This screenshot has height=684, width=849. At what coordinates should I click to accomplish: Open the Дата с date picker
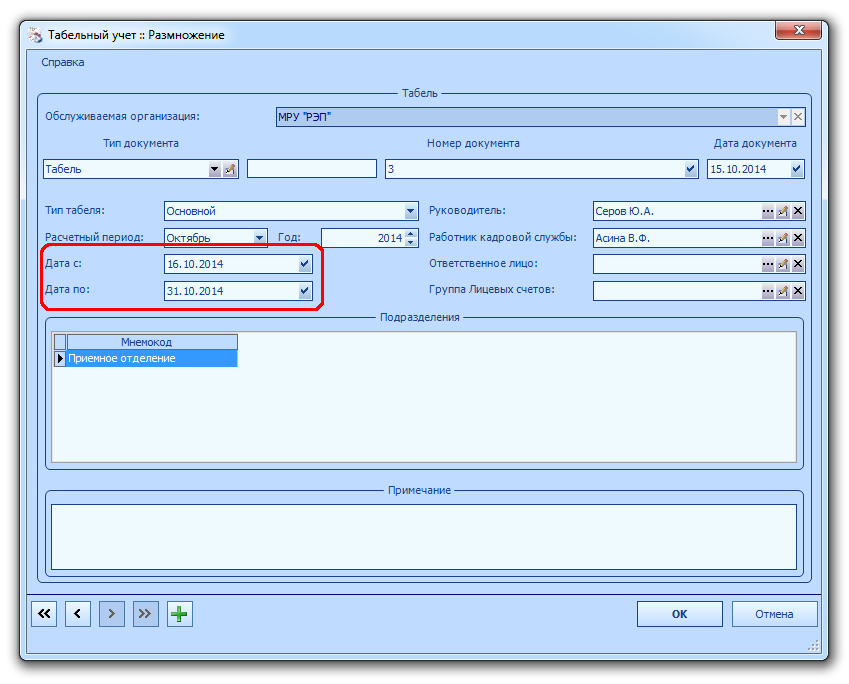coord(304,264)
